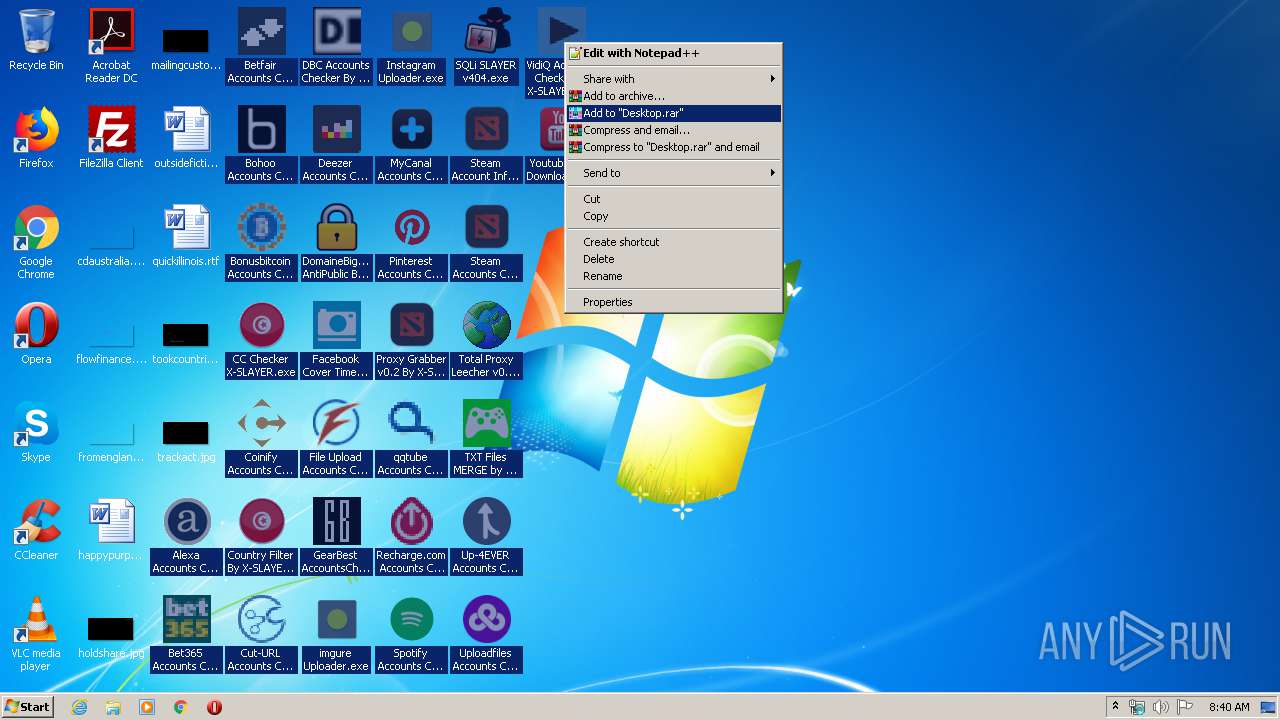Click the holdshare.jpg image file
Viewport: 1280px width, 720px height.
[111, 637]
